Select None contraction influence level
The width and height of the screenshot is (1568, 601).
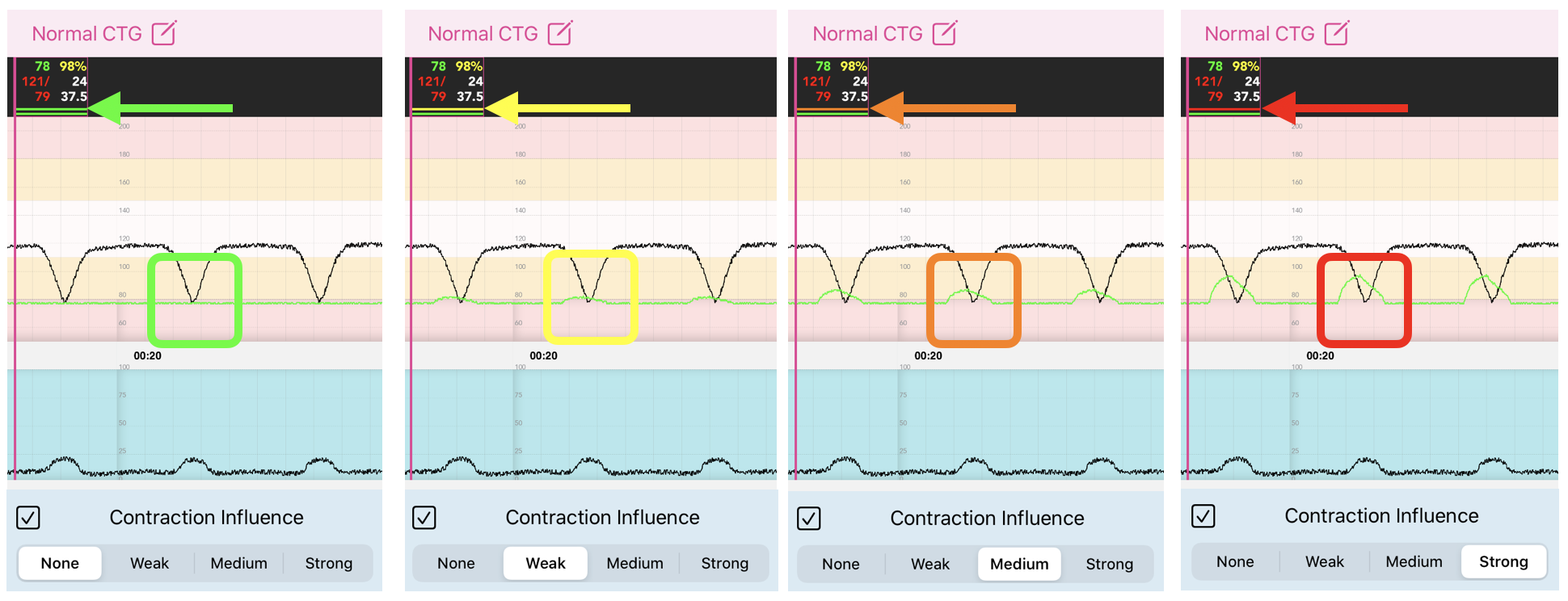[59, 563]
